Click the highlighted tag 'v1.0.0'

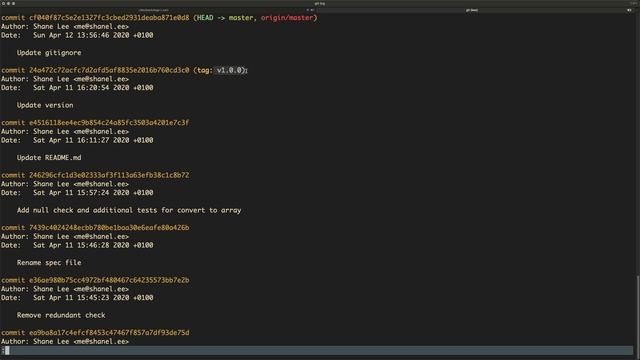click(229, 70)
